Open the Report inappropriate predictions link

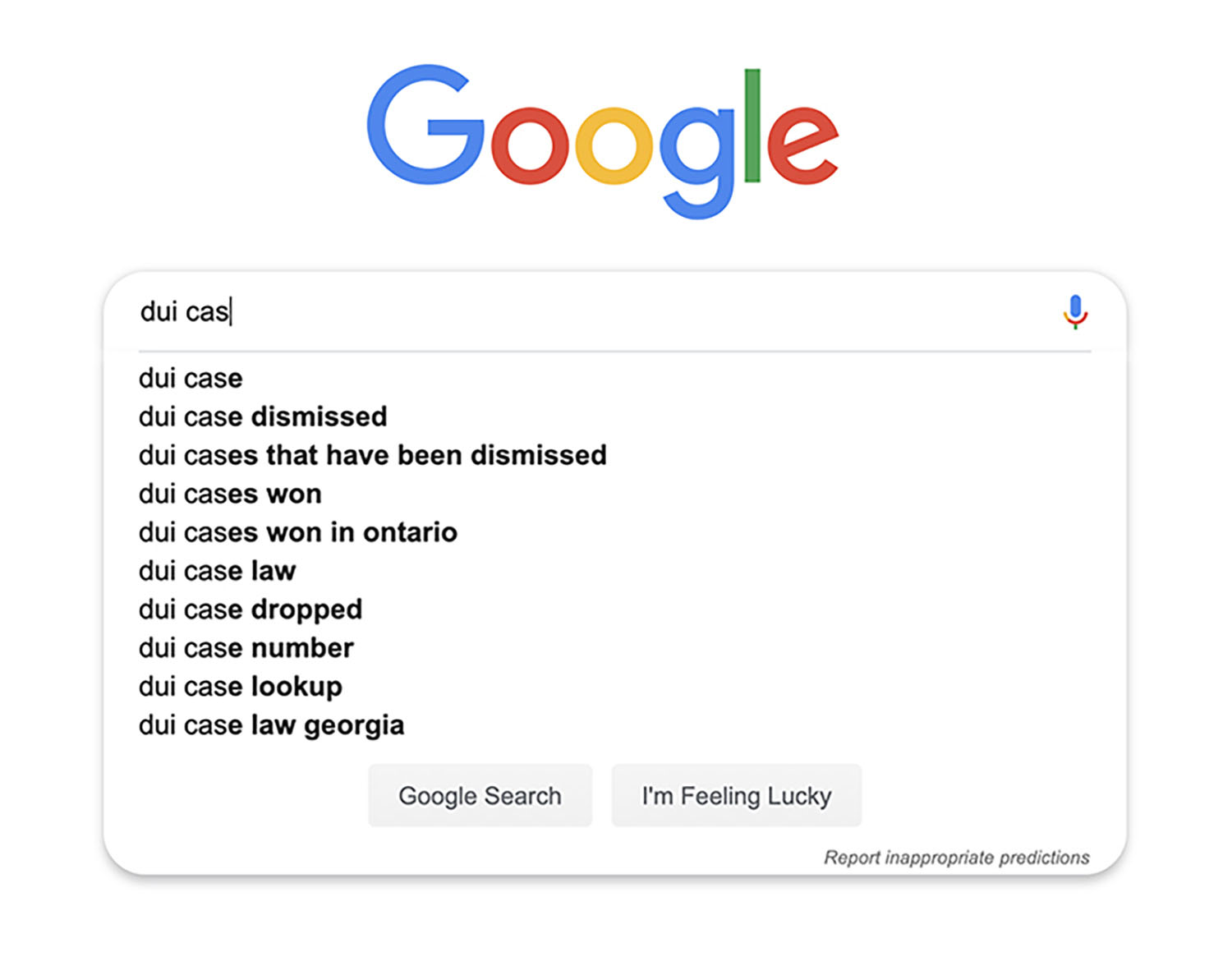click(x=957, y=858)
